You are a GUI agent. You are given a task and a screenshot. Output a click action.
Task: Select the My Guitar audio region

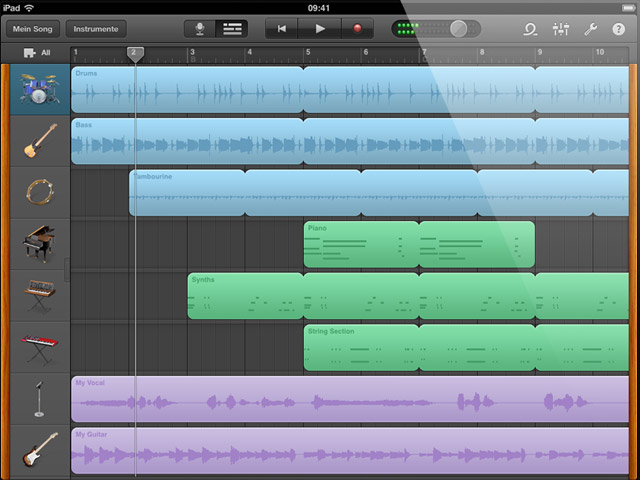(350, 451)
